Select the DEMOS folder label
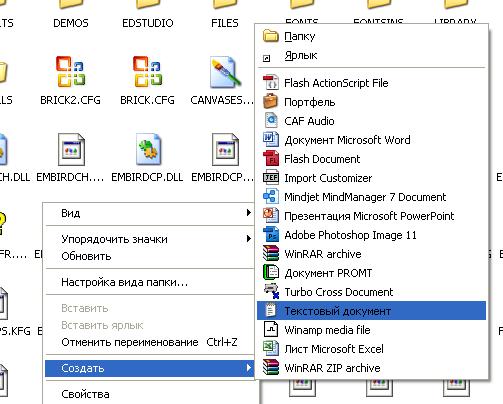Image resolution: width=503 pixels, height=404 pixels. coord(71,23)
